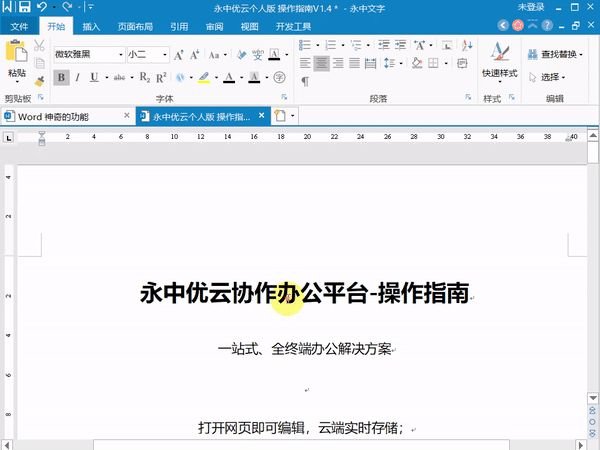Open the font name dropdown (微软雅黑)
Viewport: 600px width, 450px height.
(x=121, y=55)
